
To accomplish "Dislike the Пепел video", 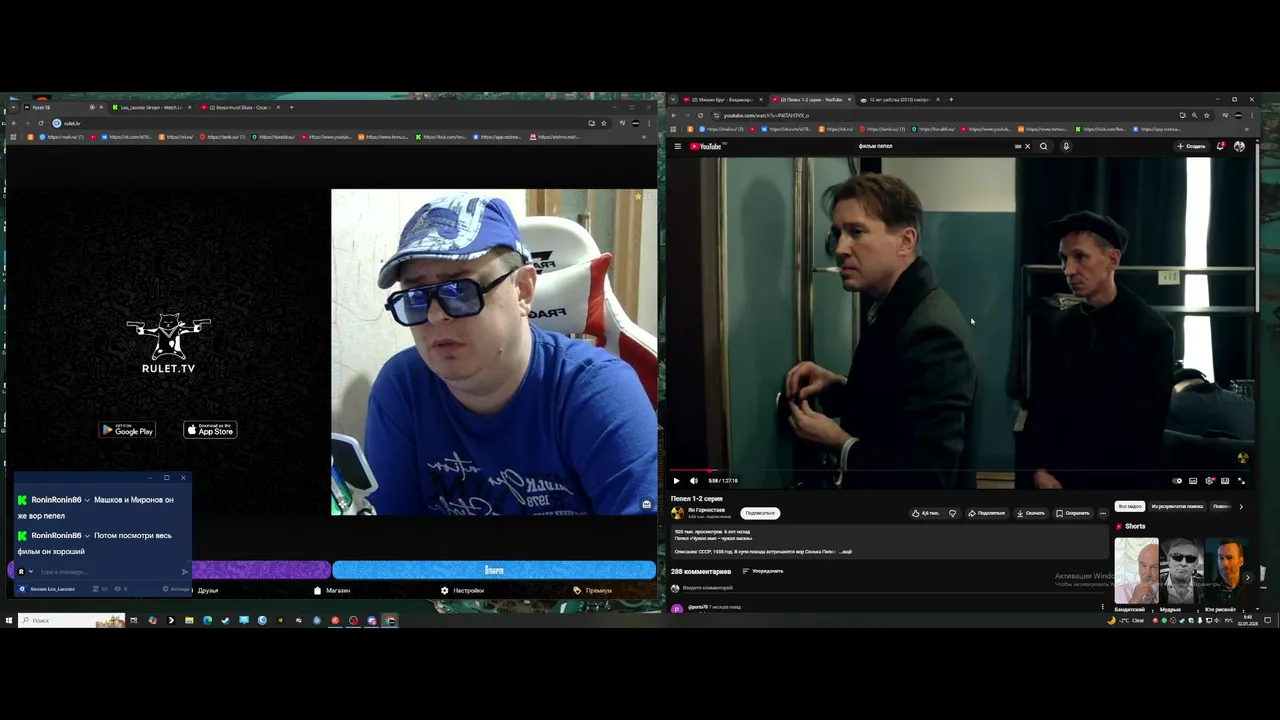I will coord(952,513).
